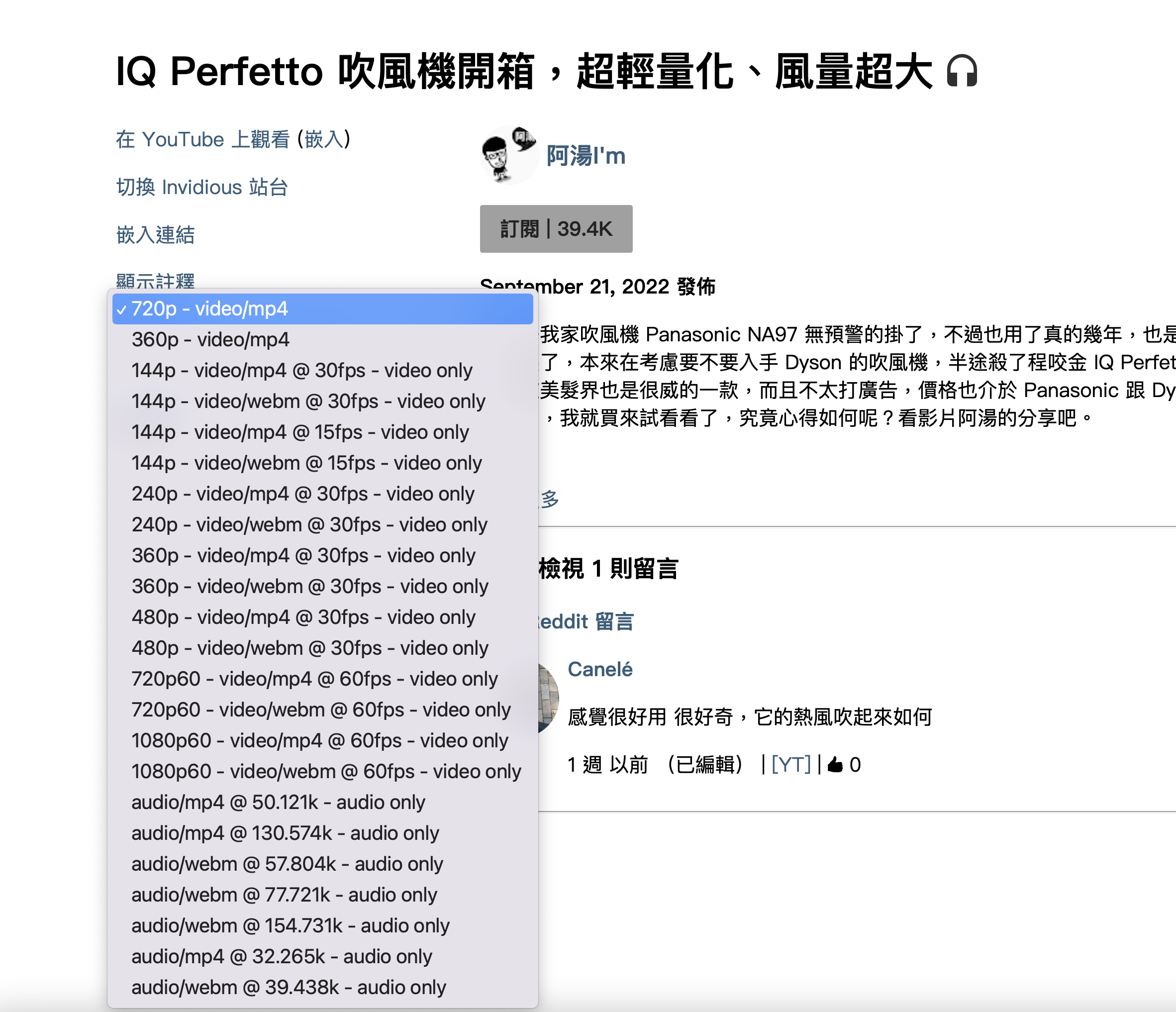Open the 嵌入連結 link
This screenshot has height=1012, width=1176.
pyautogui.click(x=155, y=235)
